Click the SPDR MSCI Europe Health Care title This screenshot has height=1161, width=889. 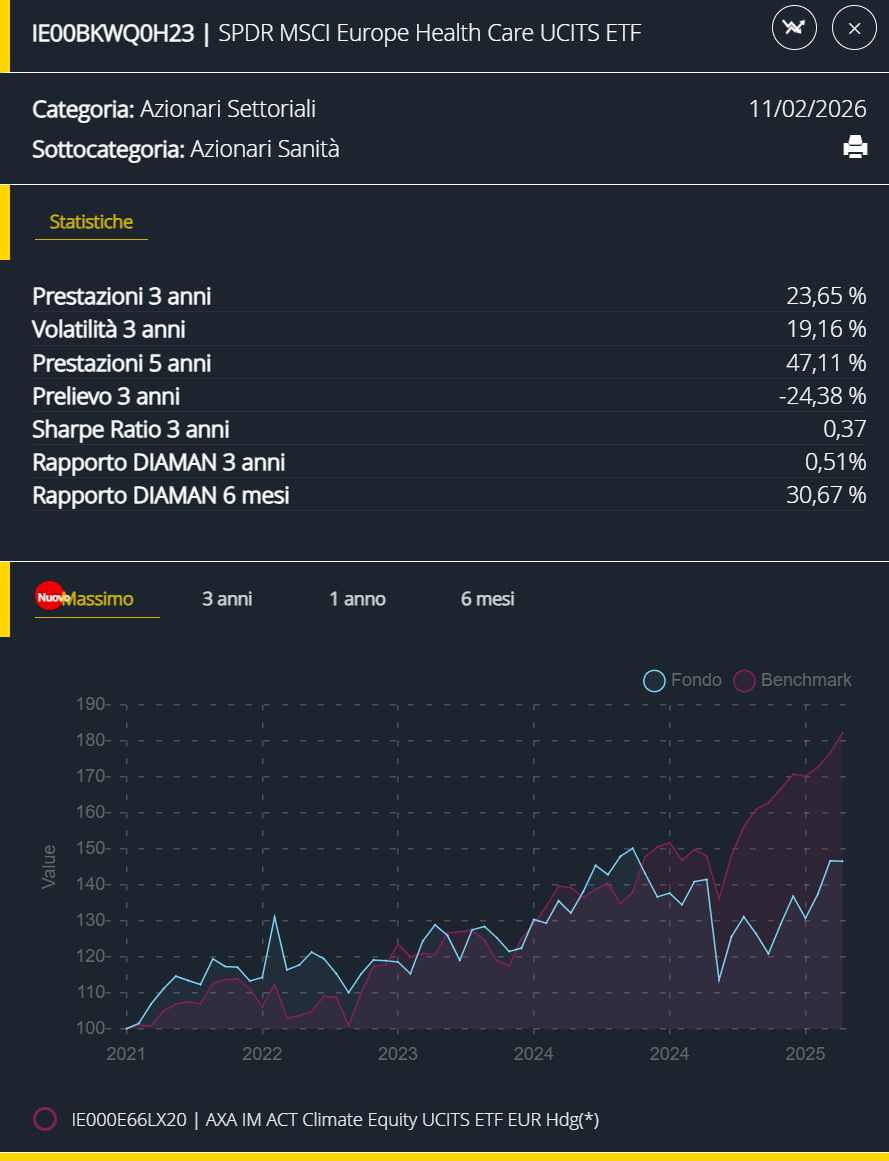[x=429, y=34]
